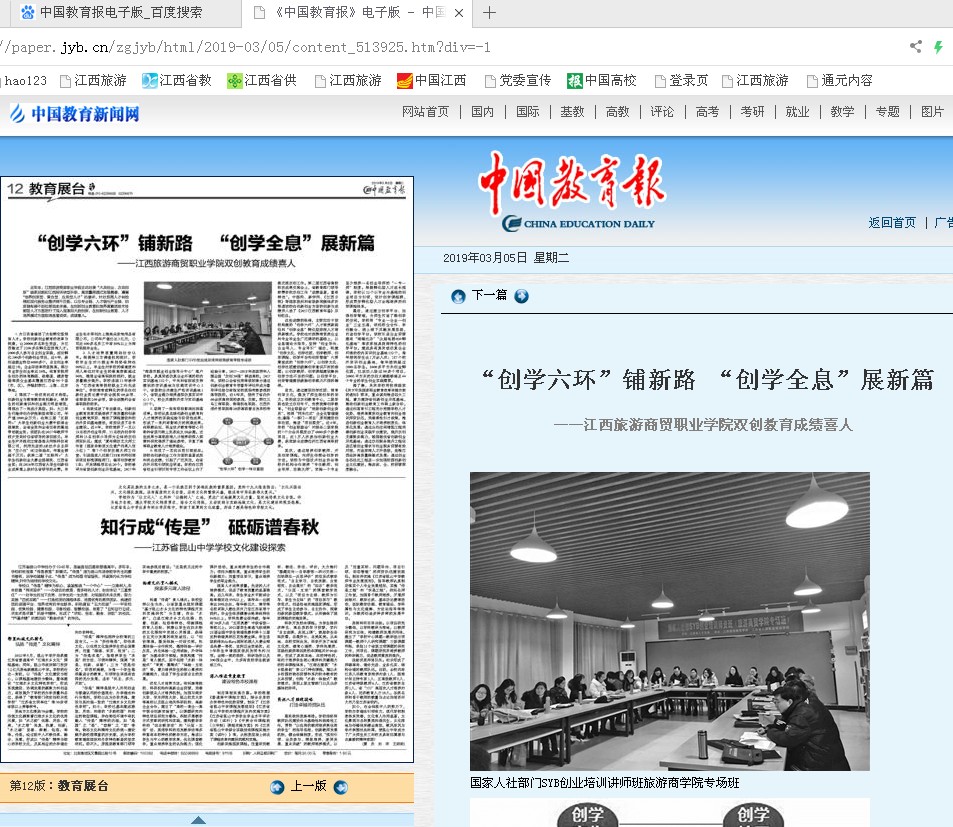The width and height of the screenshot is (953, 827).
Task: Open new tab with plus button
Action: pos(489,13)
